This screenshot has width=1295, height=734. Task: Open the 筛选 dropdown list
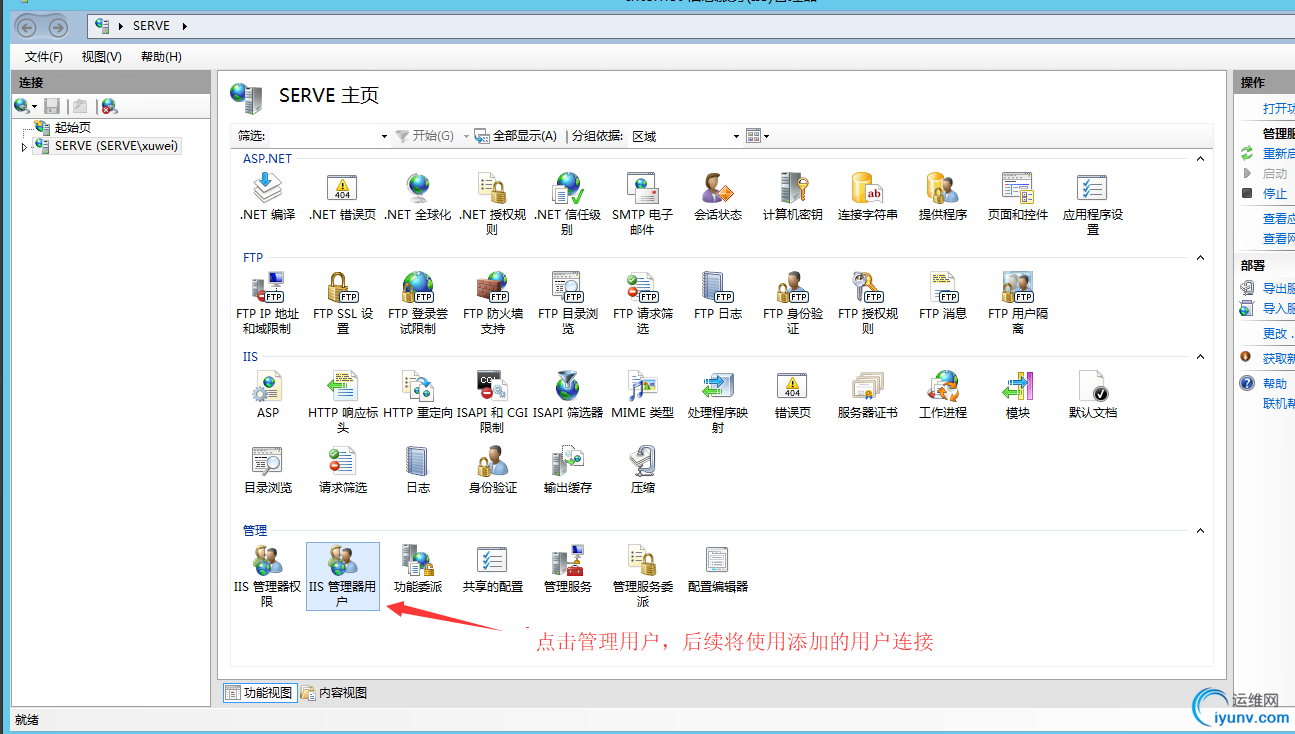pos(383,135)
